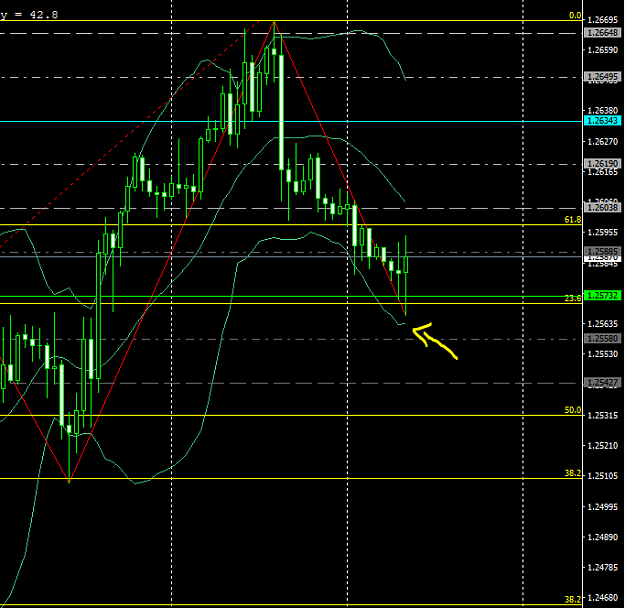Click the 1.26165 value on price axis
Screen dimensions: 625x608
pos(603,172)
